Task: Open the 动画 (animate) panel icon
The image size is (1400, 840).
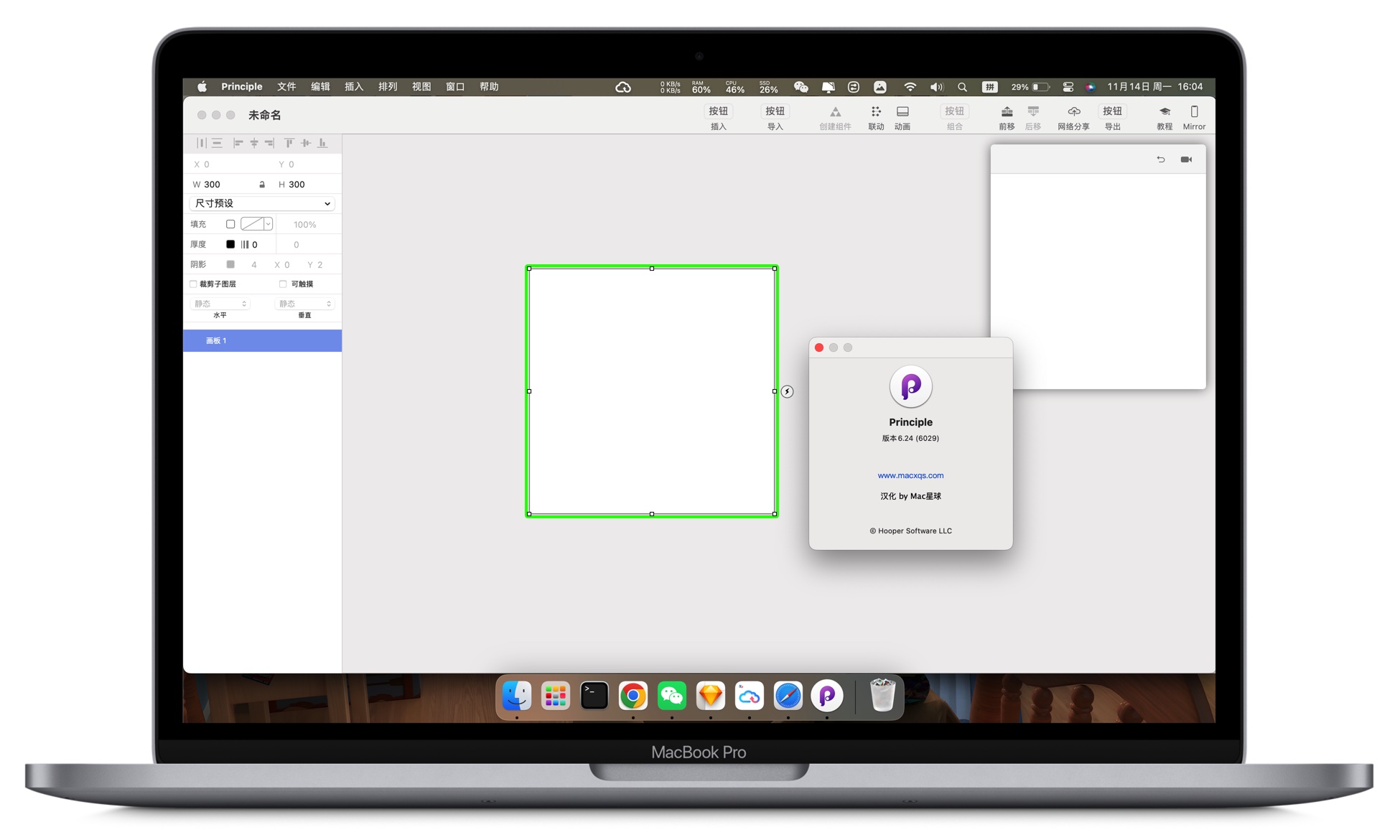Action: click(x=902, y=112)
